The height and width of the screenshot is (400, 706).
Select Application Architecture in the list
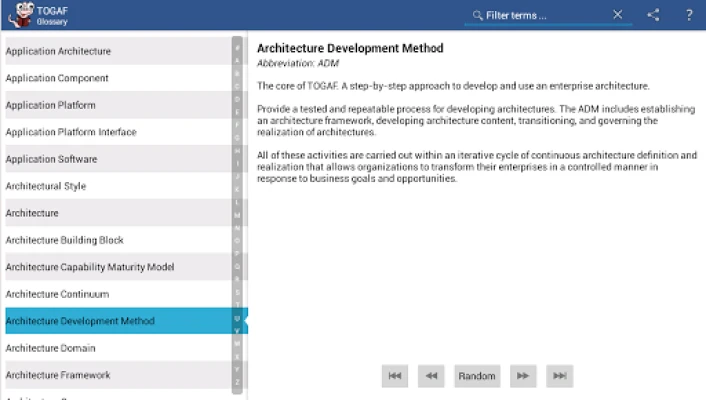[x=115, y=51]
